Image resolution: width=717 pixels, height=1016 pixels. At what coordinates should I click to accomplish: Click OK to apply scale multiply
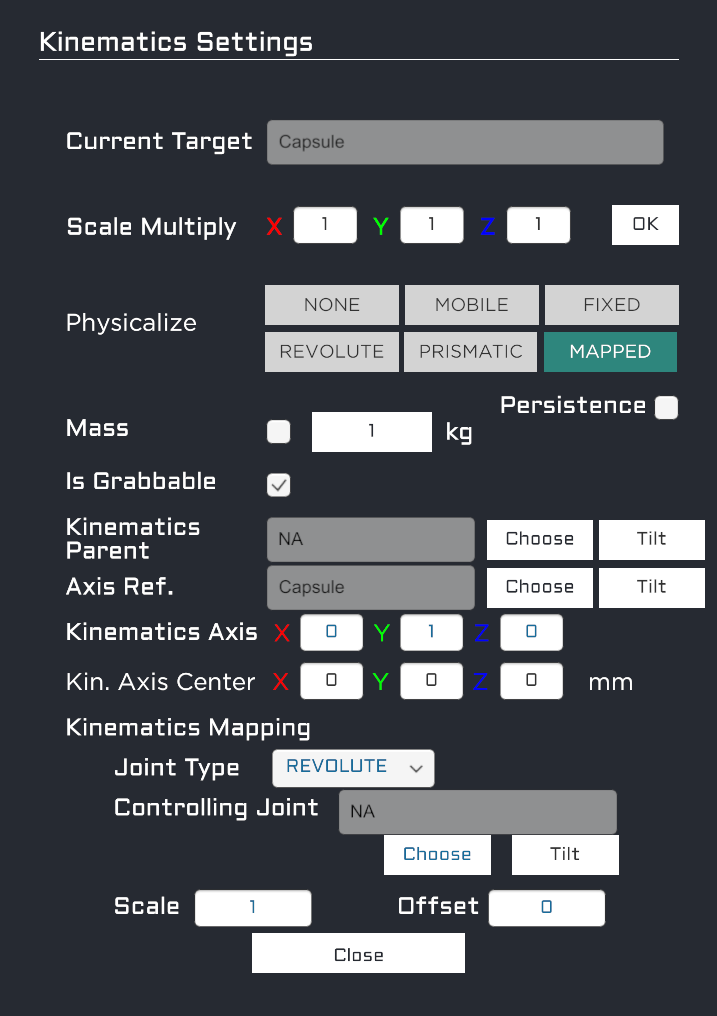[645, 225]
